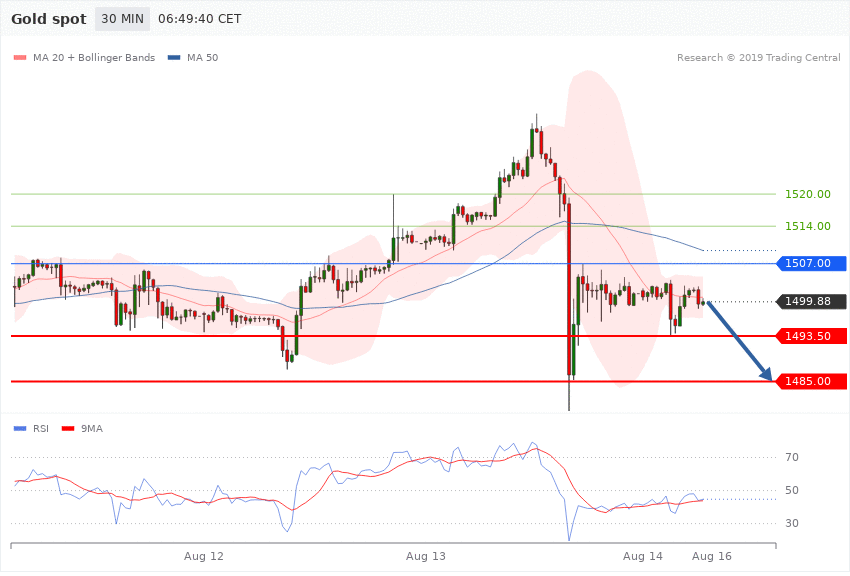Click the 06:49:40 CET timestamp
Image resolution: width=850 pixels, height=576 pixels.
199,19
